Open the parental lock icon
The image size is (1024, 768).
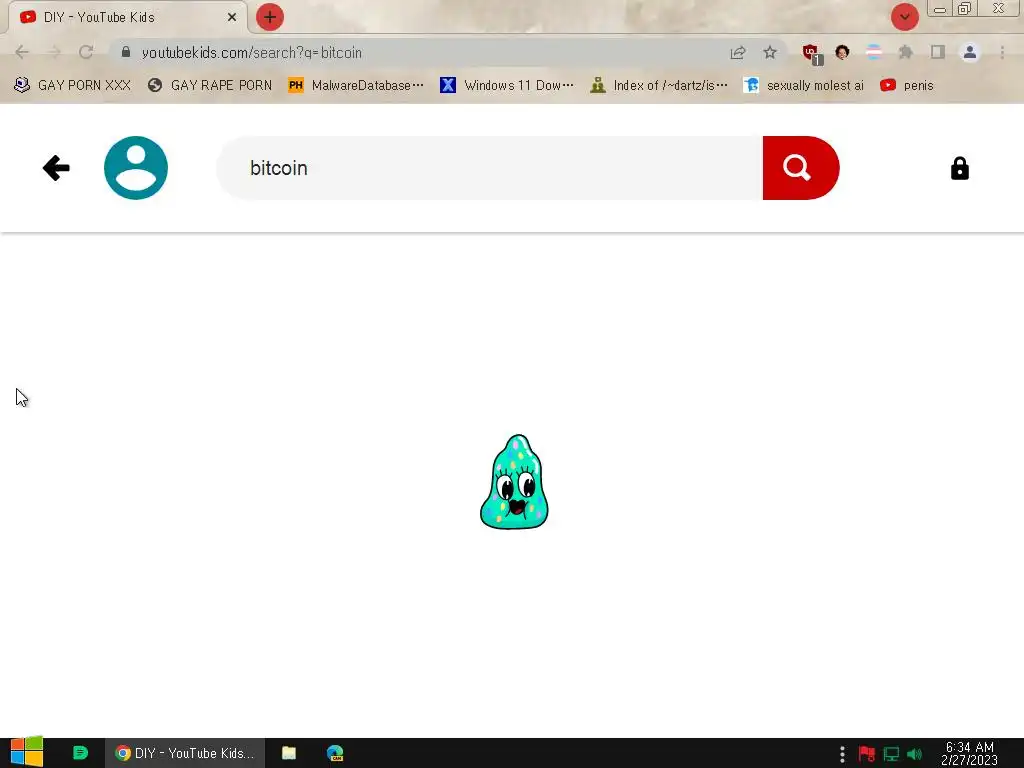[x=959, y=168]
